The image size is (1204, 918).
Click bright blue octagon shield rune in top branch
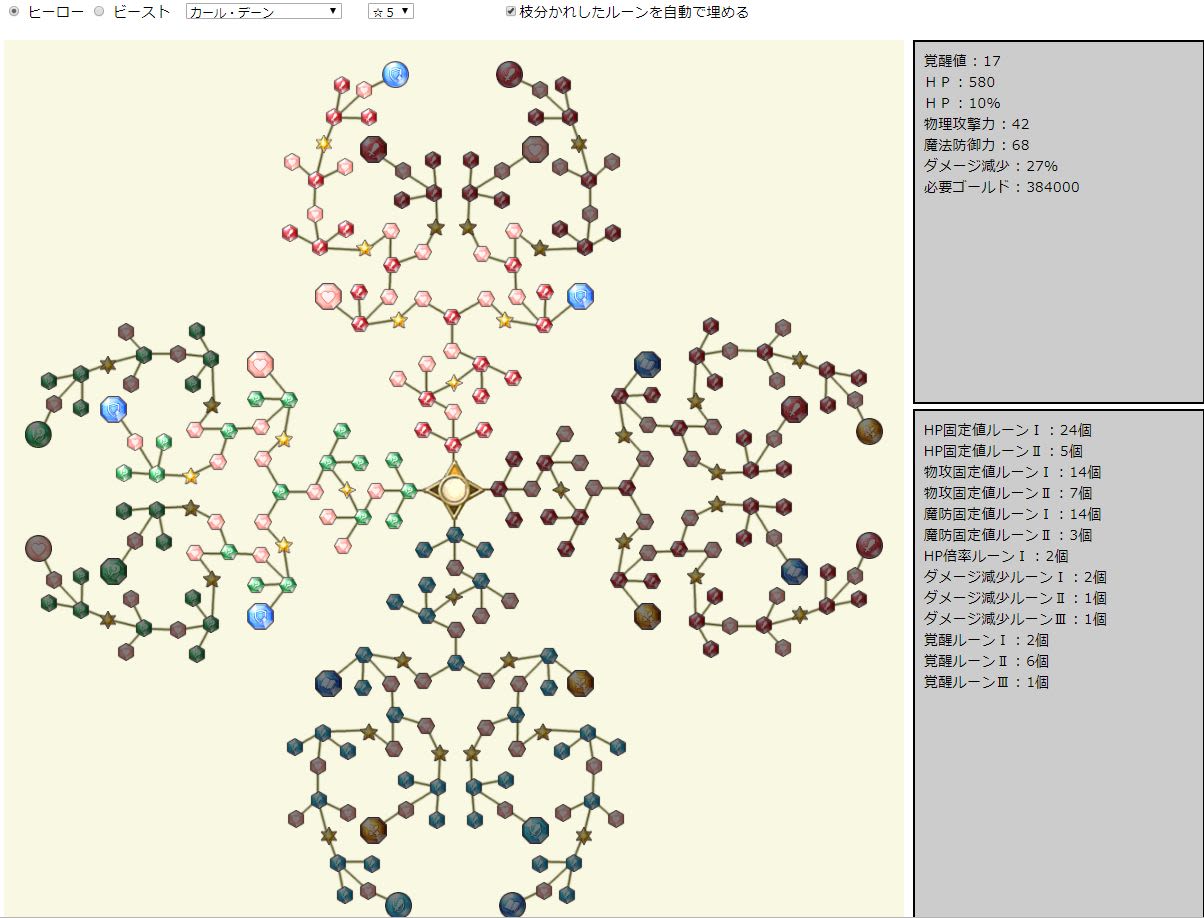pyautogui.click(x=581, y=296)
